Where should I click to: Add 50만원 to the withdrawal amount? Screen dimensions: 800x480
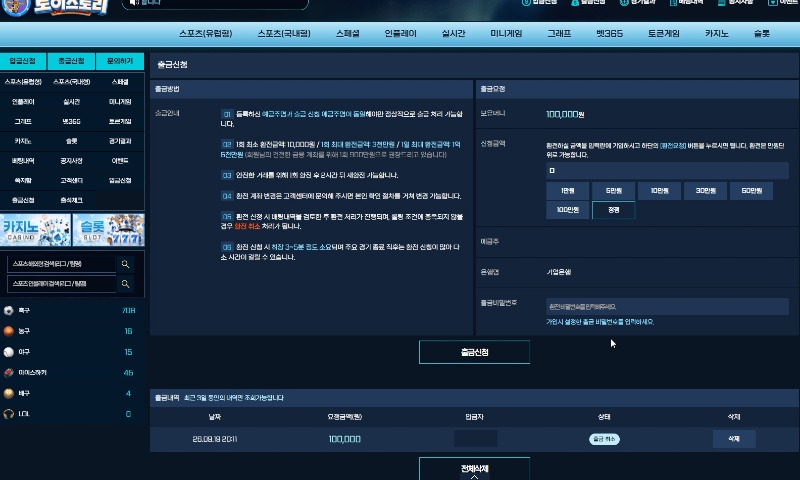(752, 191)
